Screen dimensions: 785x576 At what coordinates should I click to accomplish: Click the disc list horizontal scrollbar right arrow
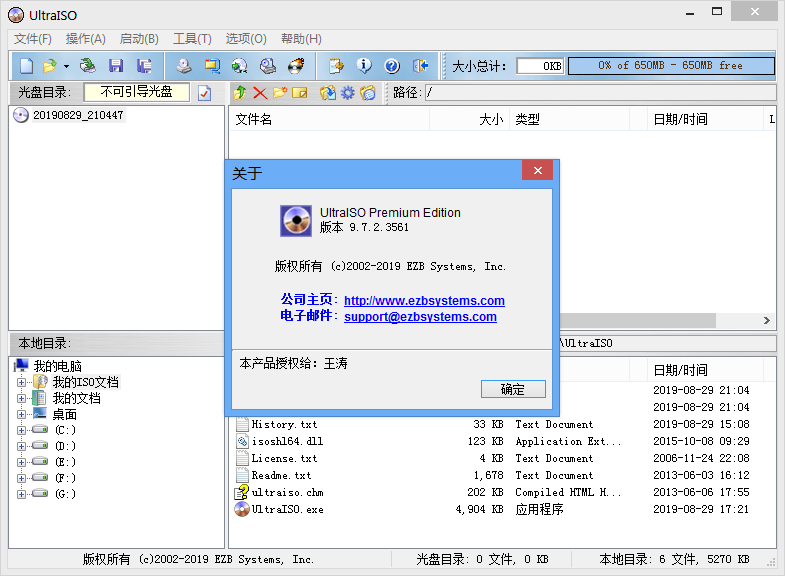(766, 320)
